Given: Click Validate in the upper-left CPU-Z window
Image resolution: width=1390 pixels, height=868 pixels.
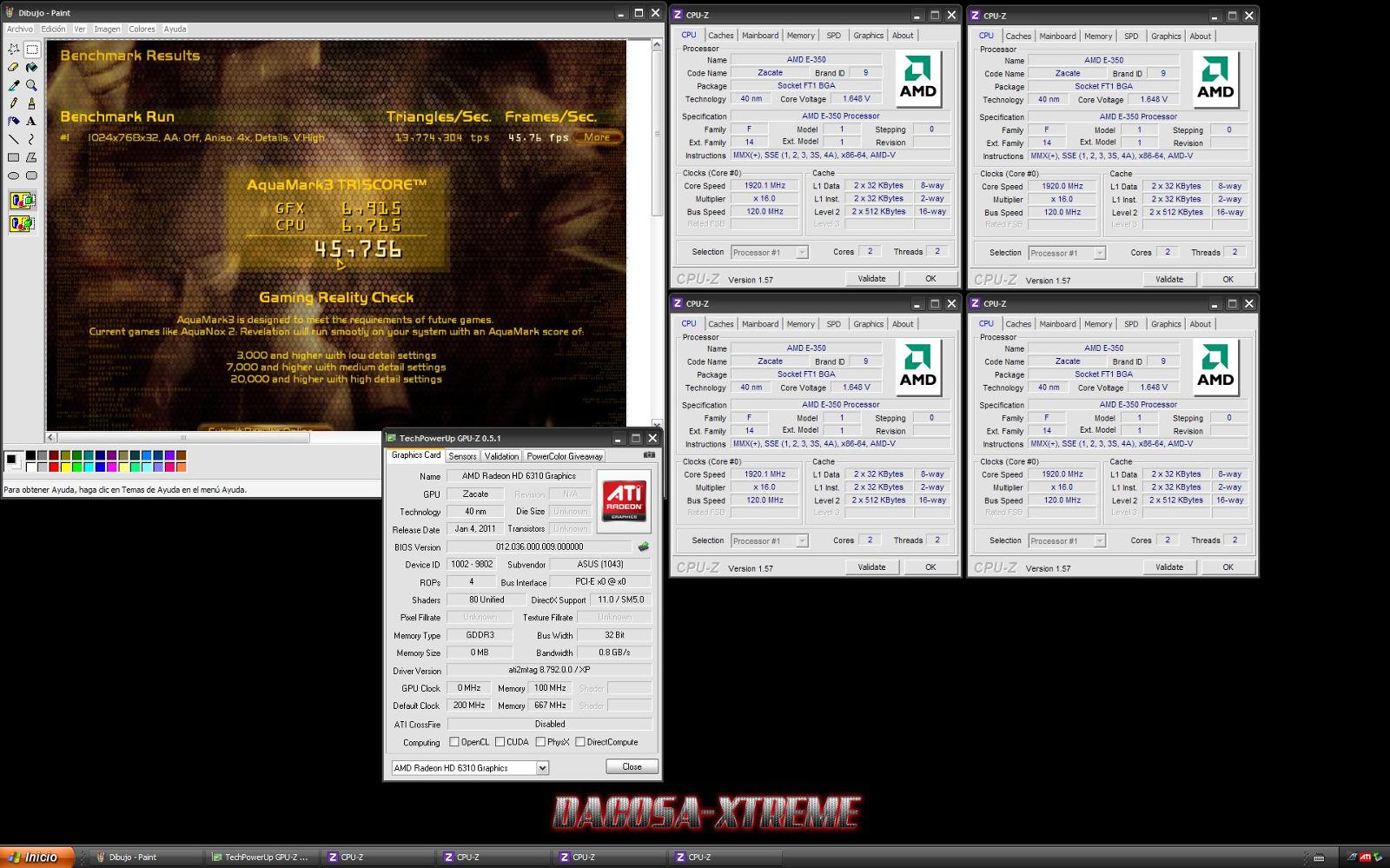Looking at the screenshot, I should click(x=871, y=279).
